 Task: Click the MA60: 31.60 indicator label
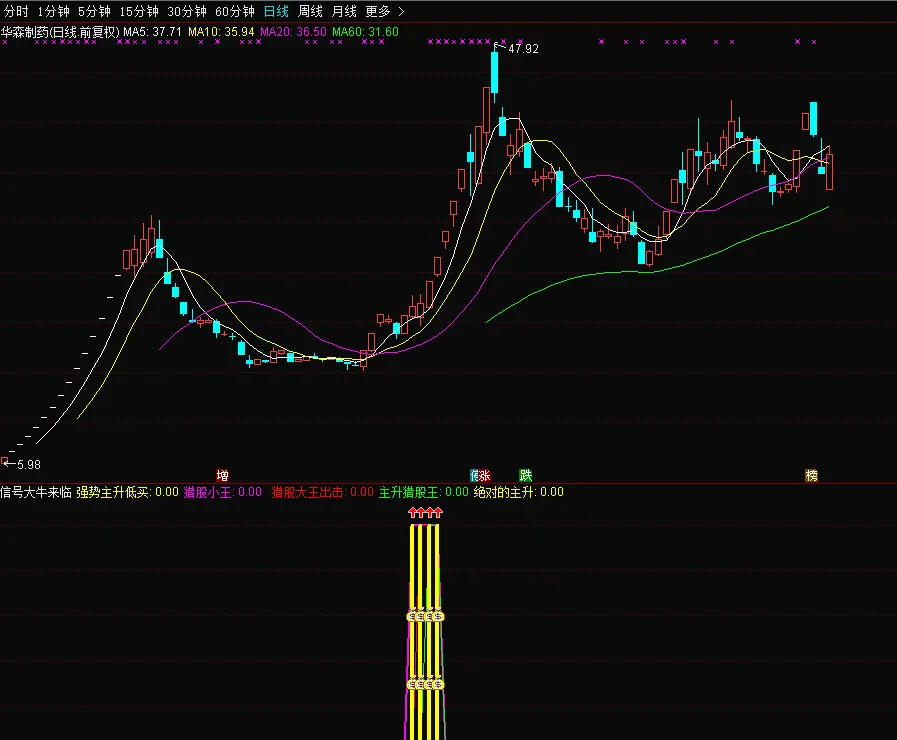(x=366, y=31)
